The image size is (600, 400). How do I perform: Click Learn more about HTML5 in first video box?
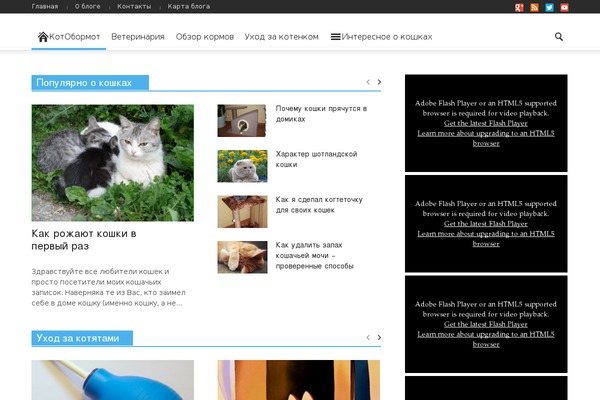486,138
